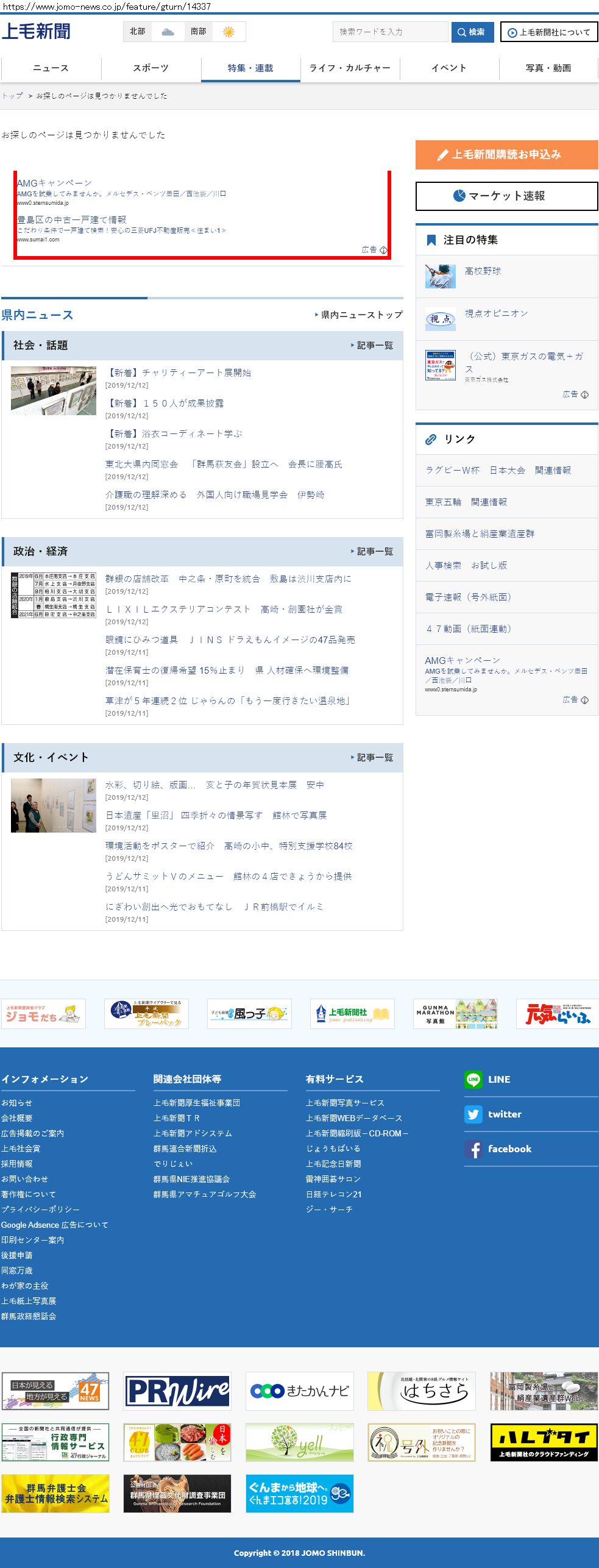Screen dimensions: 599x1568
Task: Click the 上毛新聞 logo in the header
Action: point(36,31)
